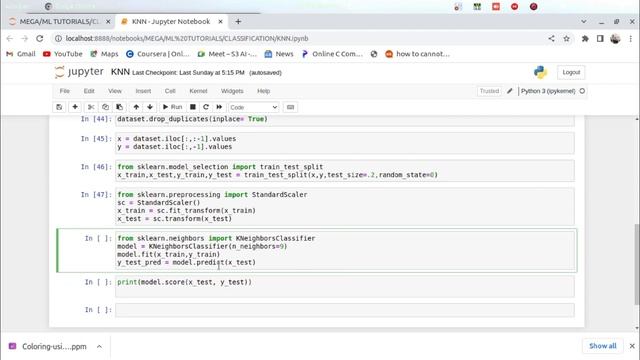
Task: Open the View menu
Action: (x=115, y=91)
